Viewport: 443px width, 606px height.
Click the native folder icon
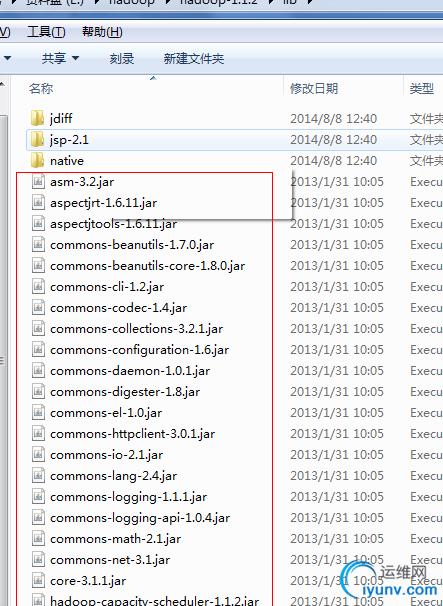[37, 160]
